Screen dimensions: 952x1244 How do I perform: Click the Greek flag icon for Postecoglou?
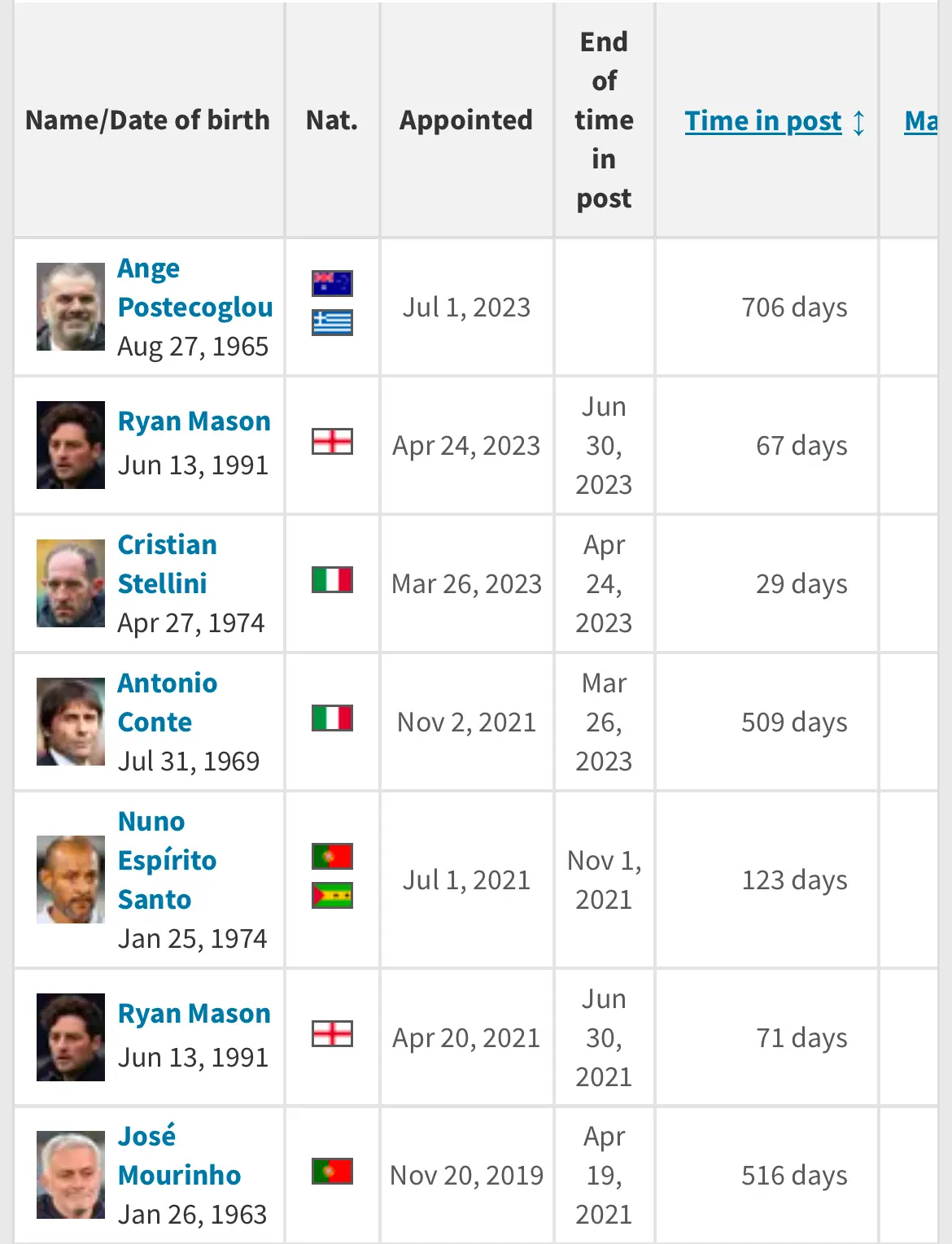(x=332, y=323)
